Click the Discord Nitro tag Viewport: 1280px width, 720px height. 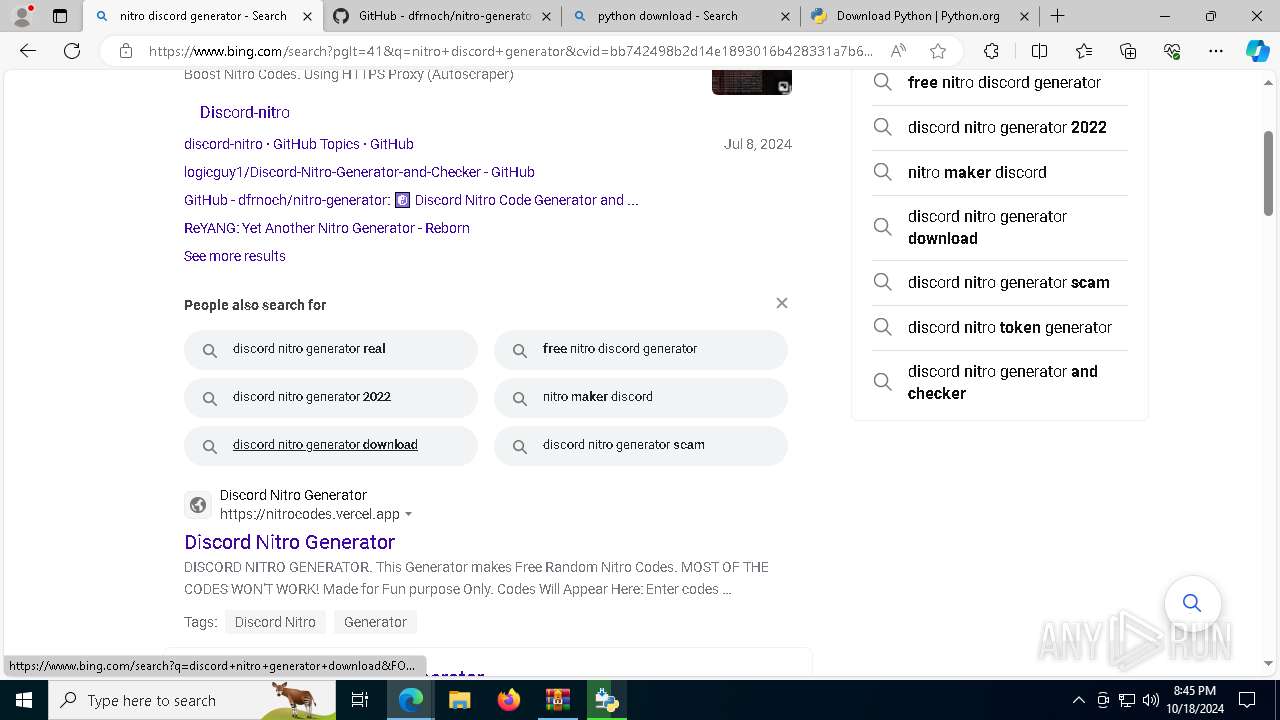(275, 622)
